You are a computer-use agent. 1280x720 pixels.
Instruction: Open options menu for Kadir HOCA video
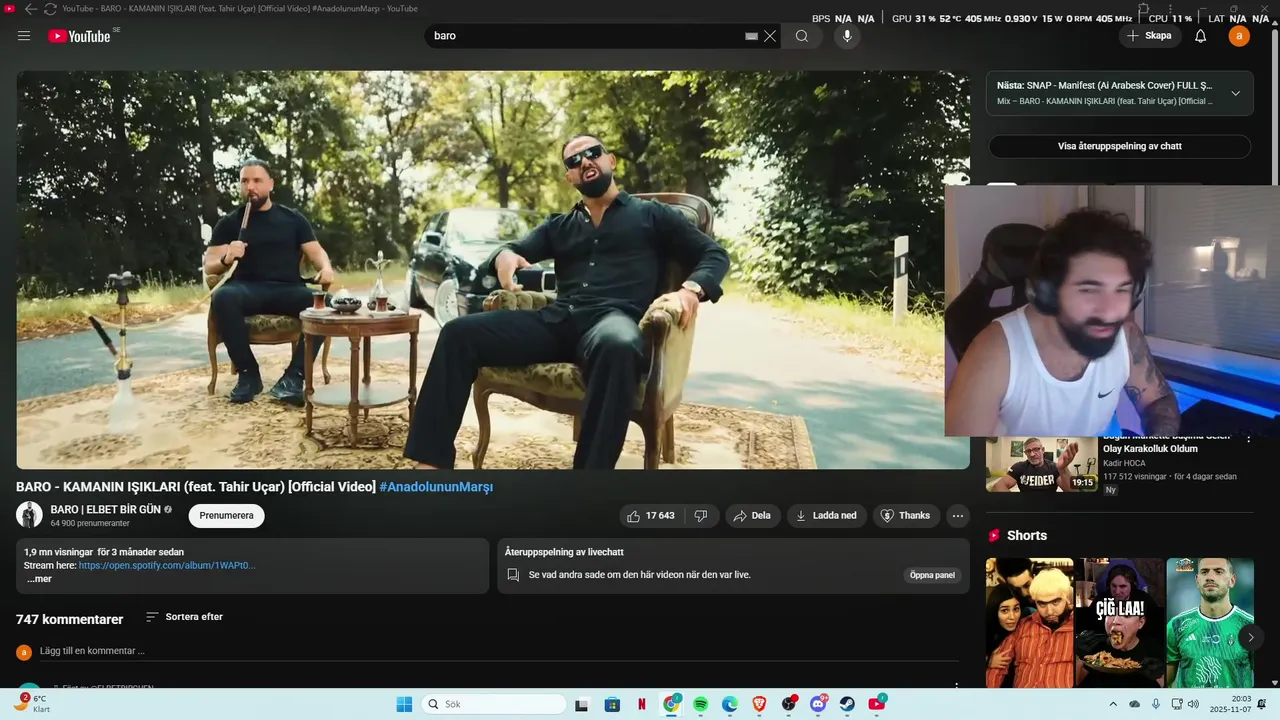point(1248,438)
